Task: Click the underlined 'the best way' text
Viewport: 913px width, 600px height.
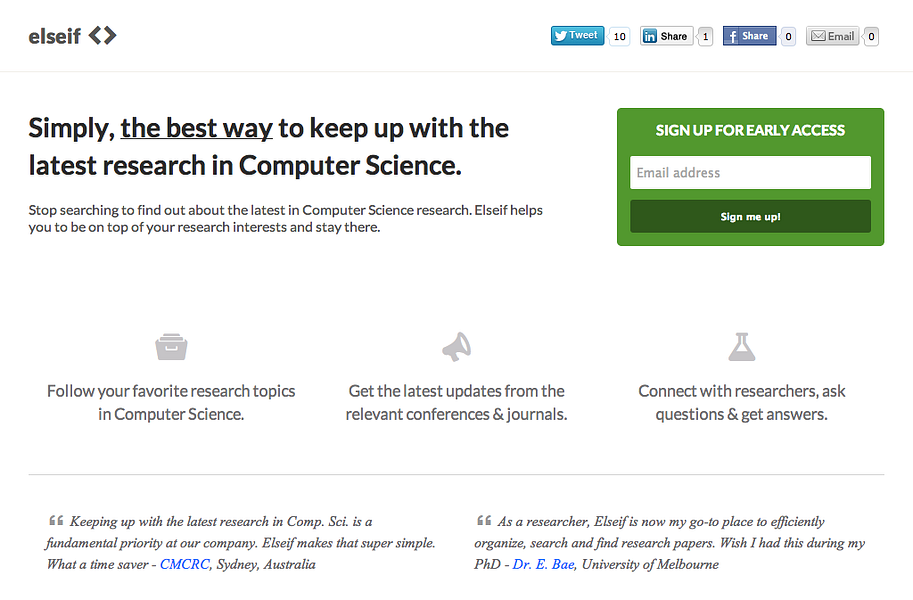Action: [196, 128]
